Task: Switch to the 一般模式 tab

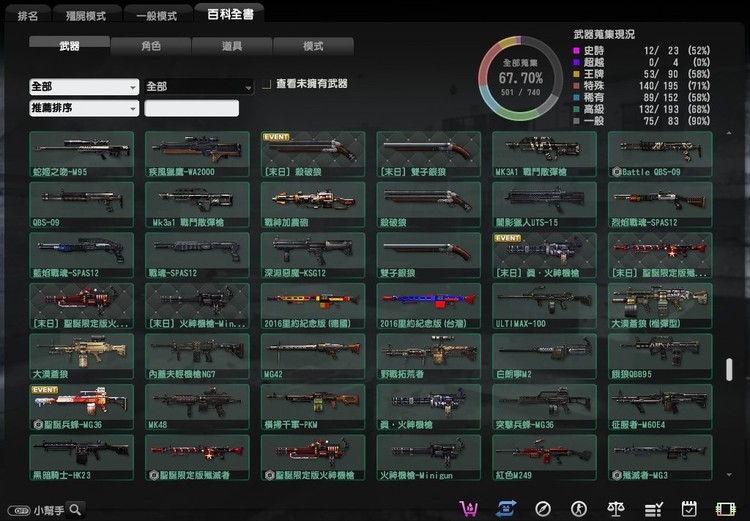Action: point(157,15)
